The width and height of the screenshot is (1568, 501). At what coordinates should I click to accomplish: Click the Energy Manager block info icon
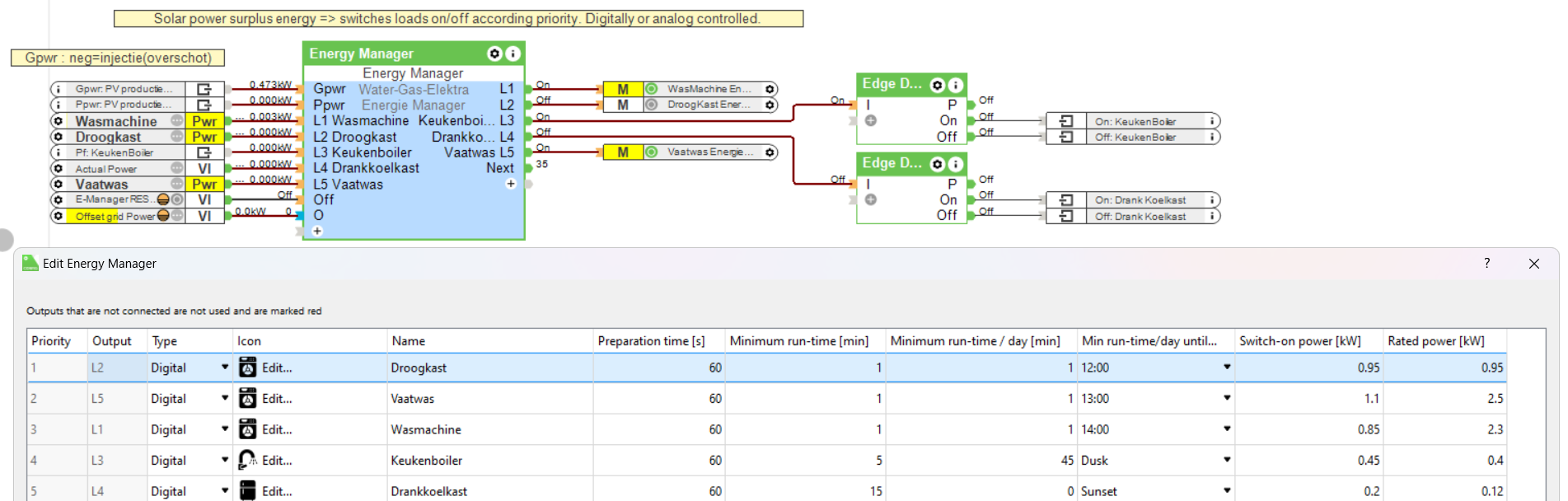tap(513, 54)
